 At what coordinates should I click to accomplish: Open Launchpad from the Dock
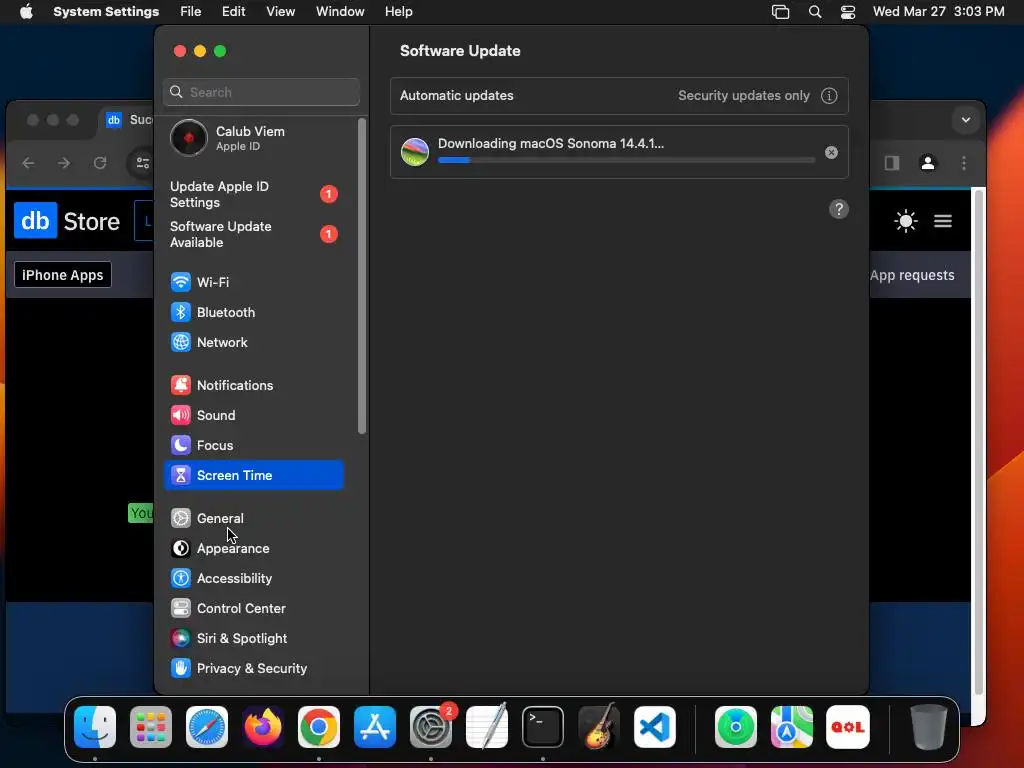coord(151,727)
